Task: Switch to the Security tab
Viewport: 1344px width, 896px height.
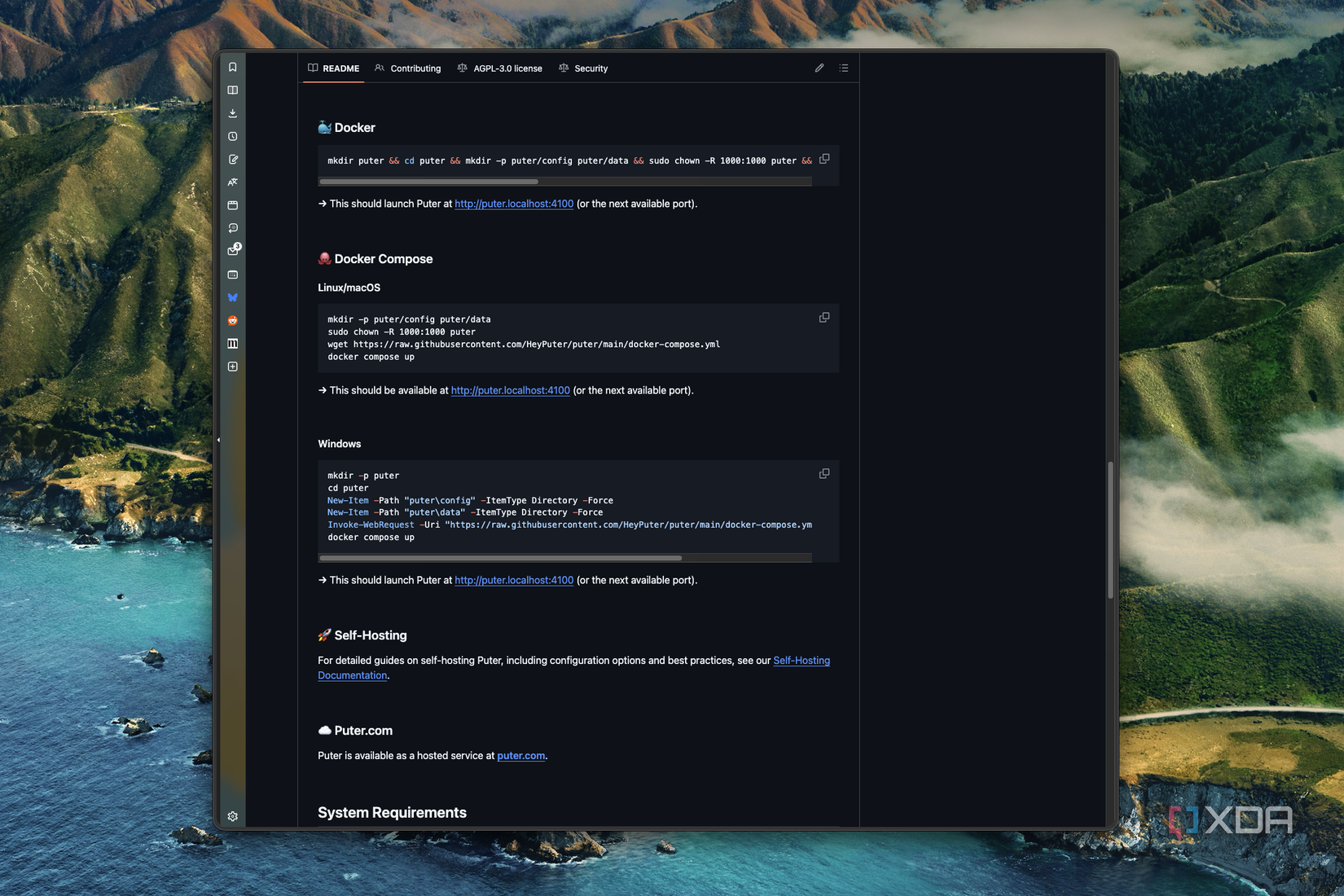Action: [x=583, y=68]
